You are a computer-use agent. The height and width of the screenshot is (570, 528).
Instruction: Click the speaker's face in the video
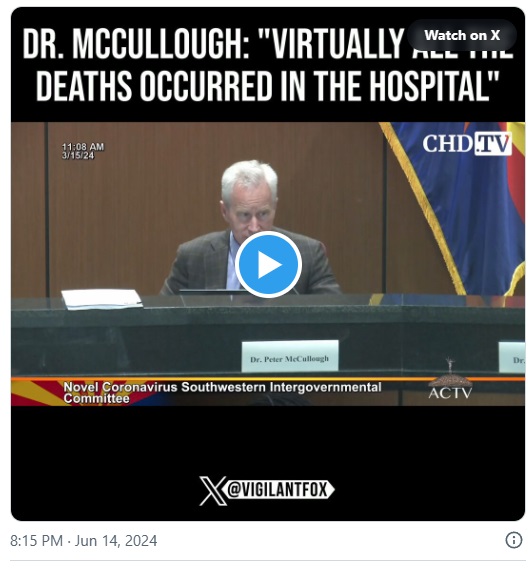click(x=253, y=211)
